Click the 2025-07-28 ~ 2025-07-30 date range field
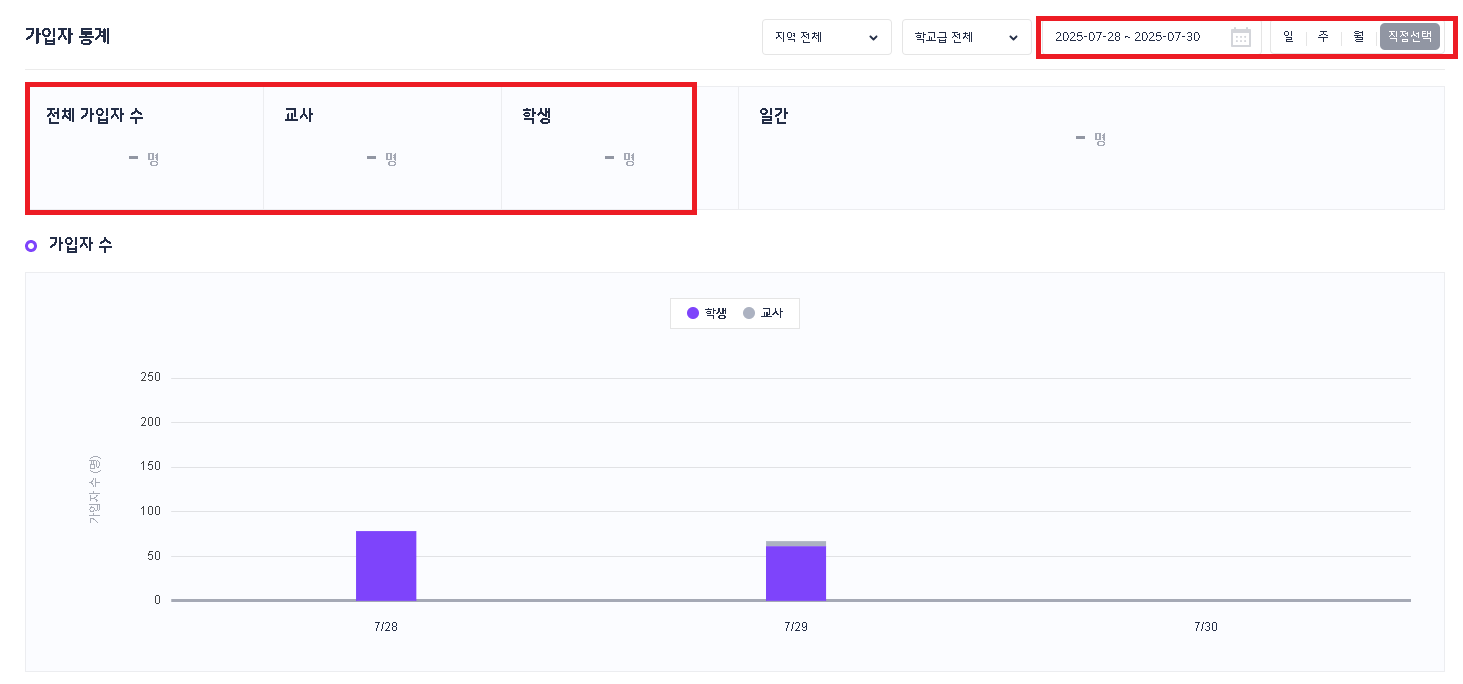1463x684 pixels. (1127, 37)
